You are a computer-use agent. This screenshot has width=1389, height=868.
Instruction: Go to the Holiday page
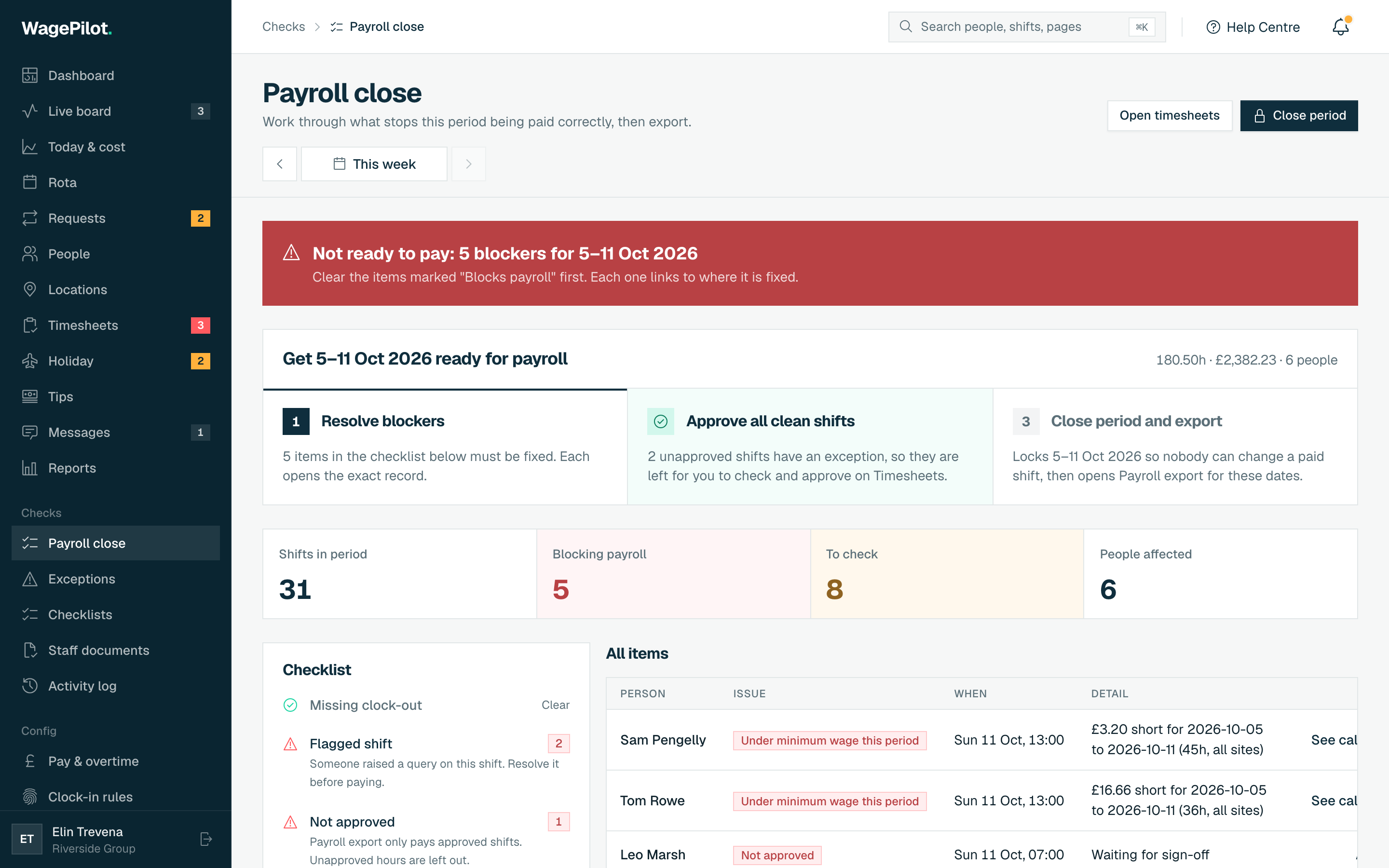coord(115,361)
